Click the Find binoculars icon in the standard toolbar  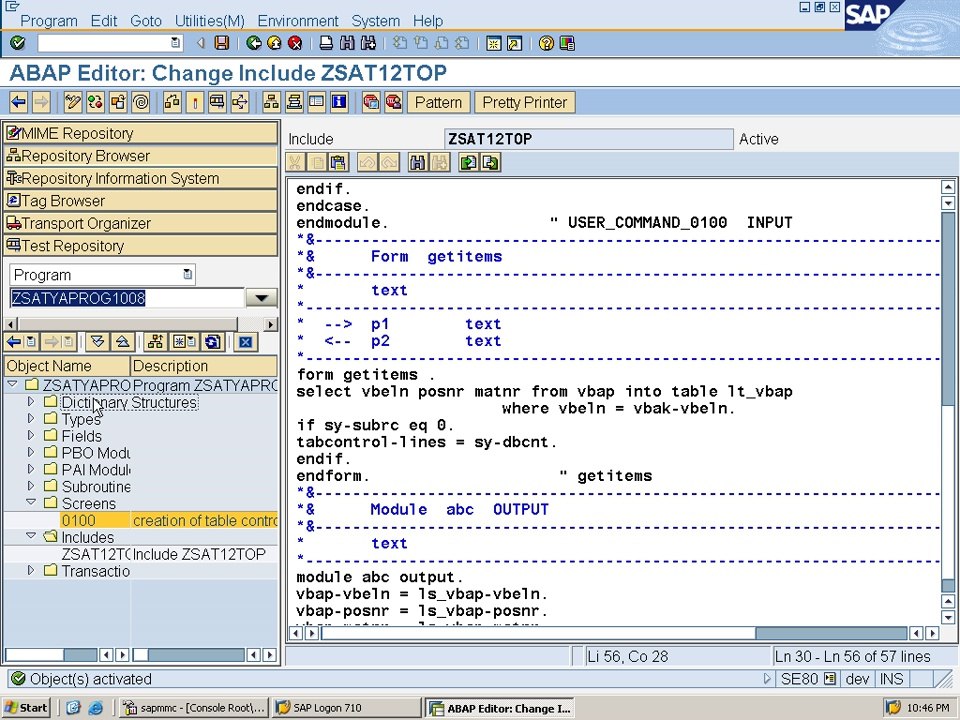(x=347, y=43)
